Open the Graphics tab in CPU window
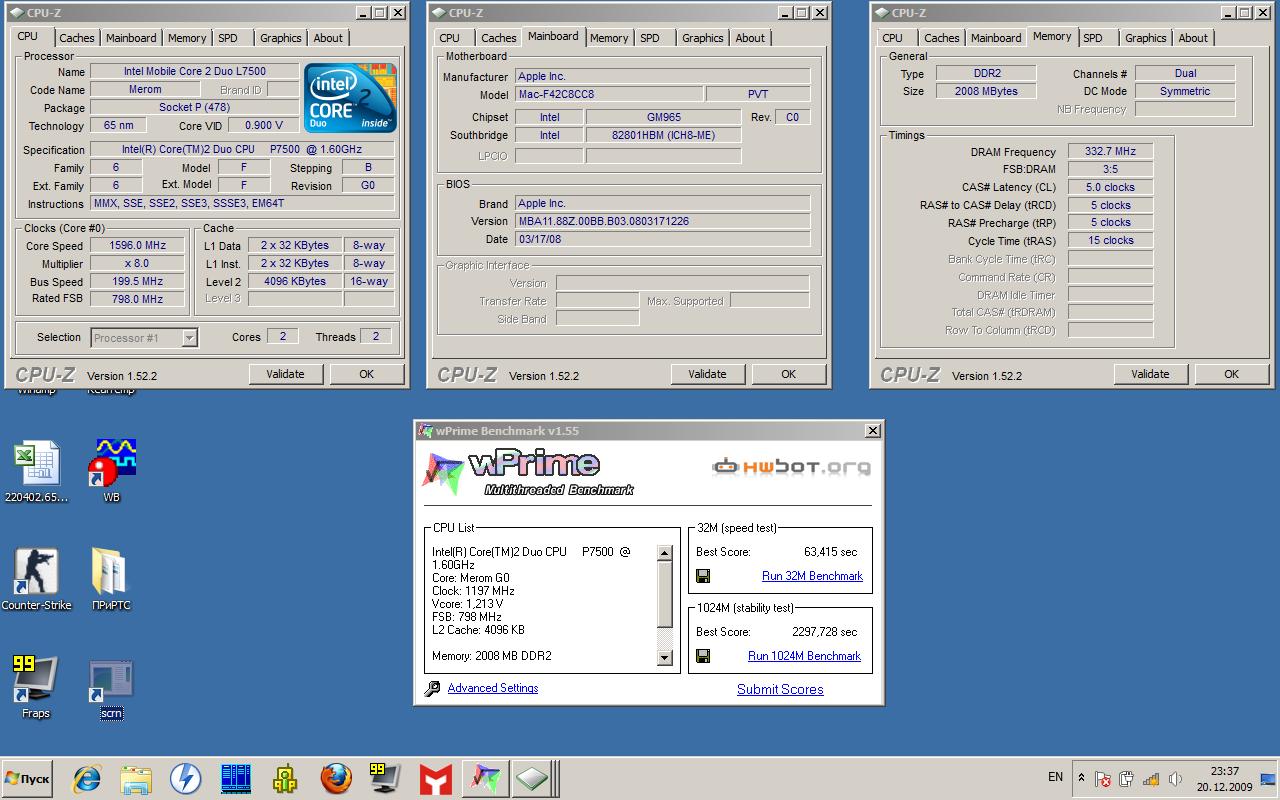1280x800 pixels. pyautogui.click(x=281, y=38)
